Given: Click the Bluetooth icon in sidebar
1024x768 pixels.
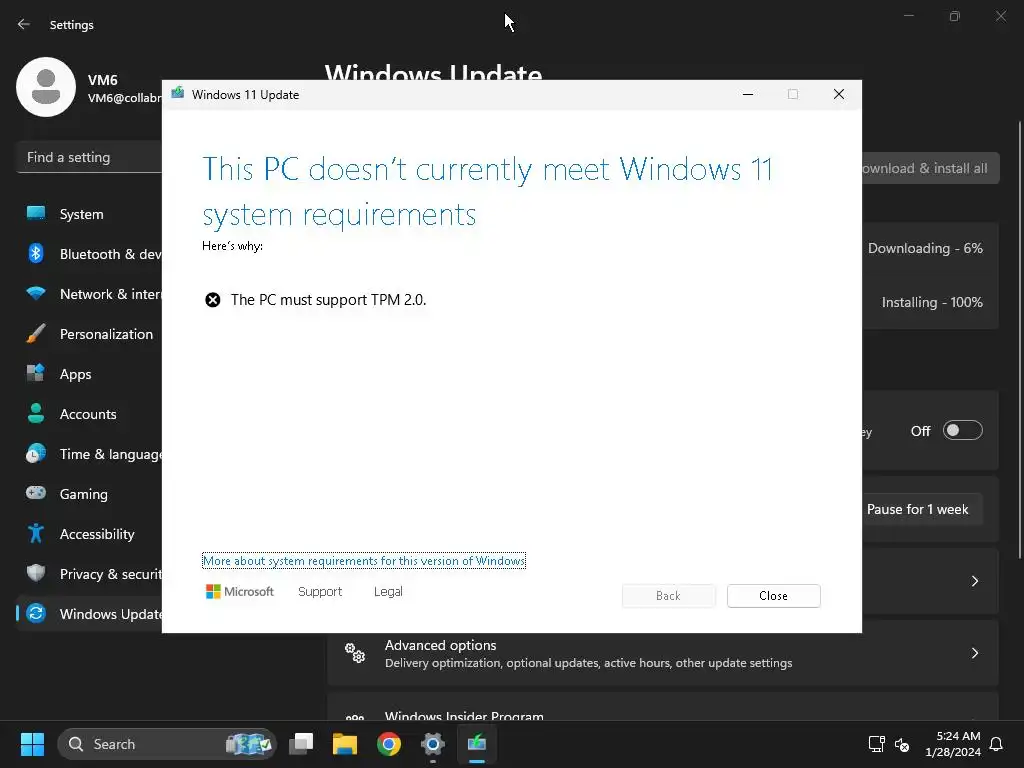Looking at the screenshot, I should click(x=36, y=253).
